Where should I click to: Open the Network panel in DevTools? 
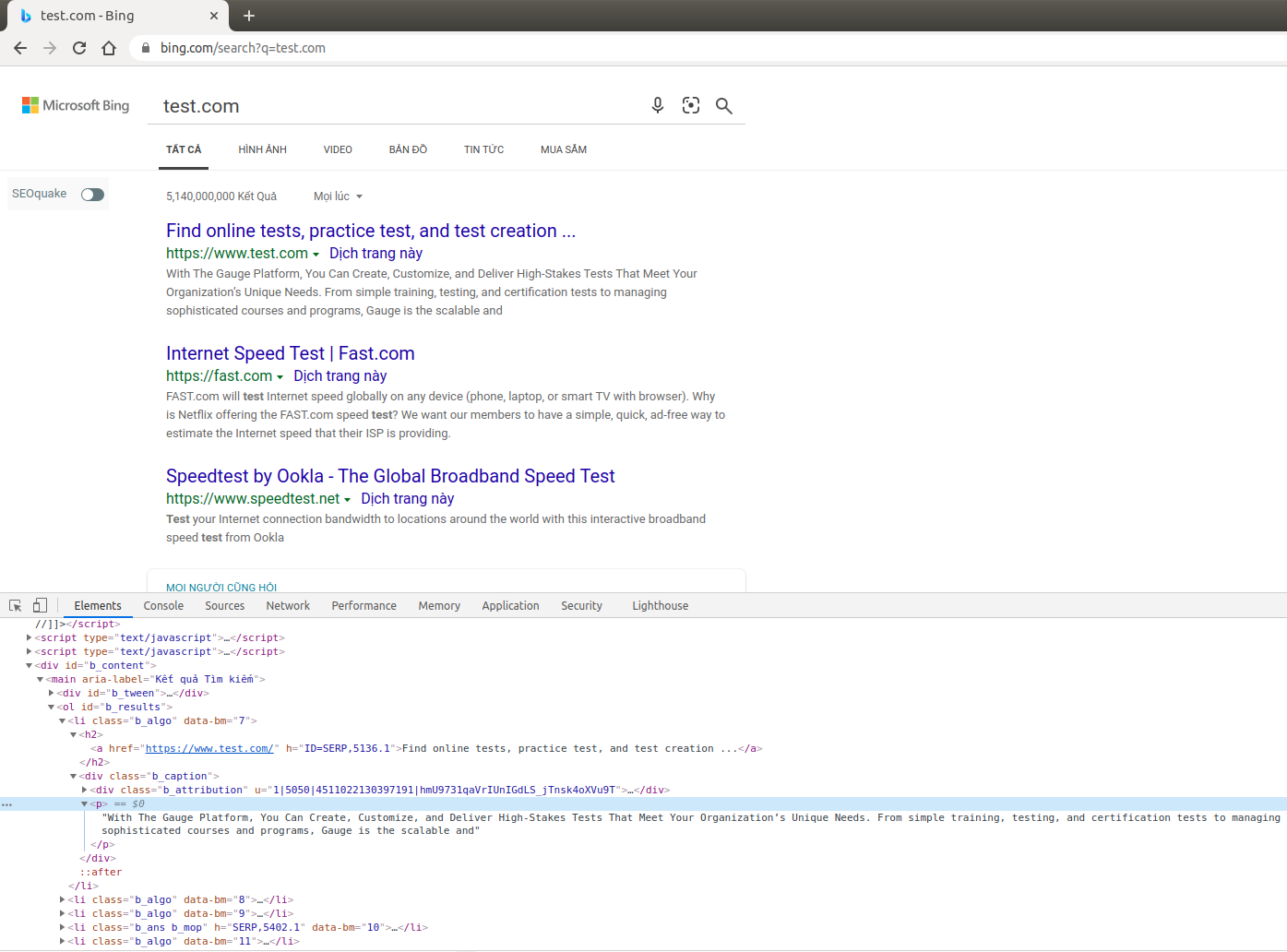coord(287,605)
